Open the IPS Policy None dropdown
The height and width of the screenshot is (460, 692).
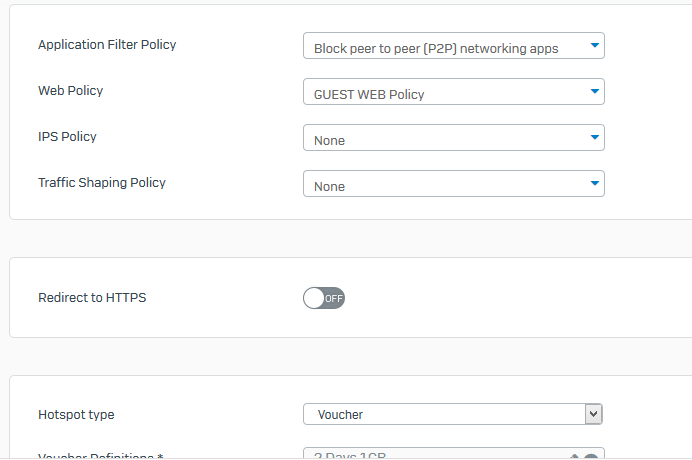454,138
